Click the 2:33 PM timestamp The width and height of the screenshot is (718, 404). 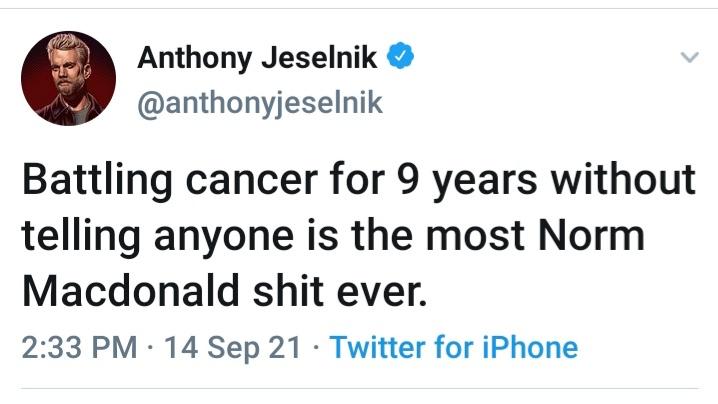coord(79,347)
